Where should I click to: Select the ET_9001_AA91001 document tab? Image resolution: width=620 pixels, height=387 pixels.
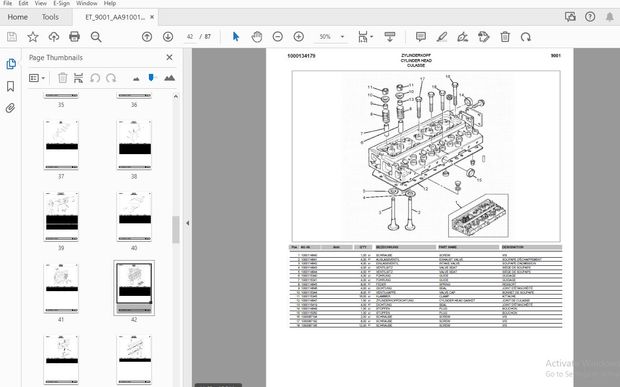click(x=115, y=17)
